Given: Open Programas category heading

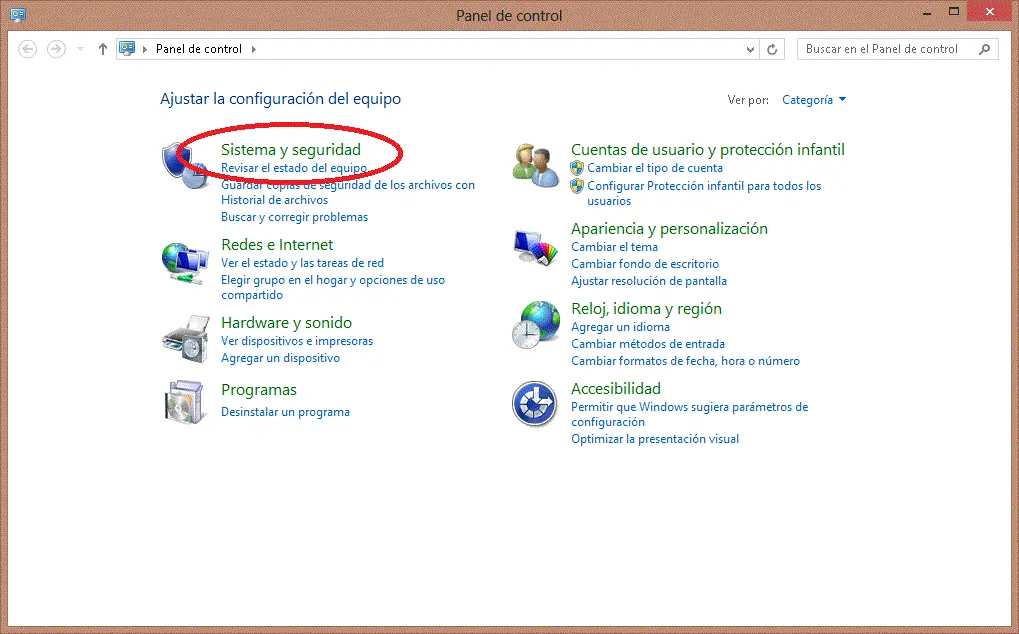Looking at the screenshot, I should click(x=259, y=390).
